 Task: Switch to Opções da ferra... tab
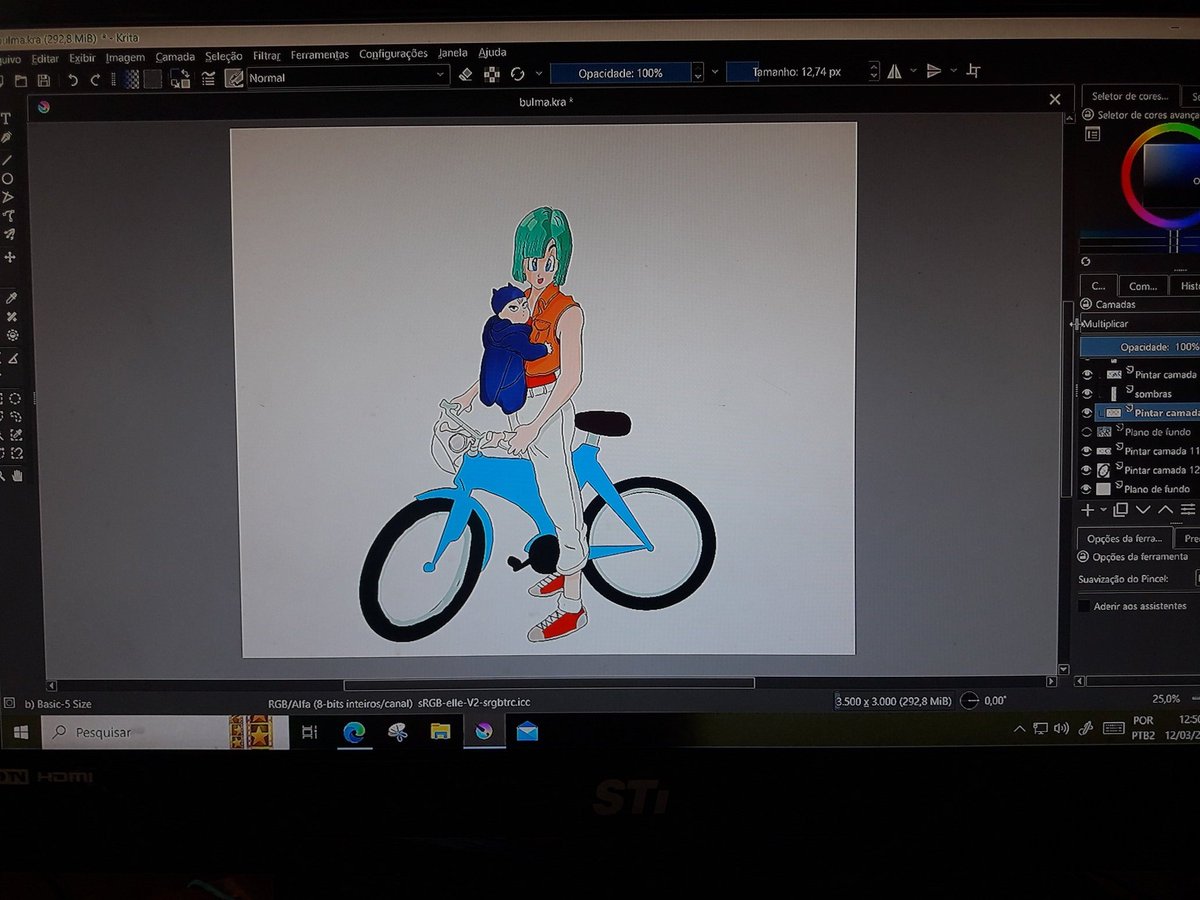click(x=1125, y=538)
